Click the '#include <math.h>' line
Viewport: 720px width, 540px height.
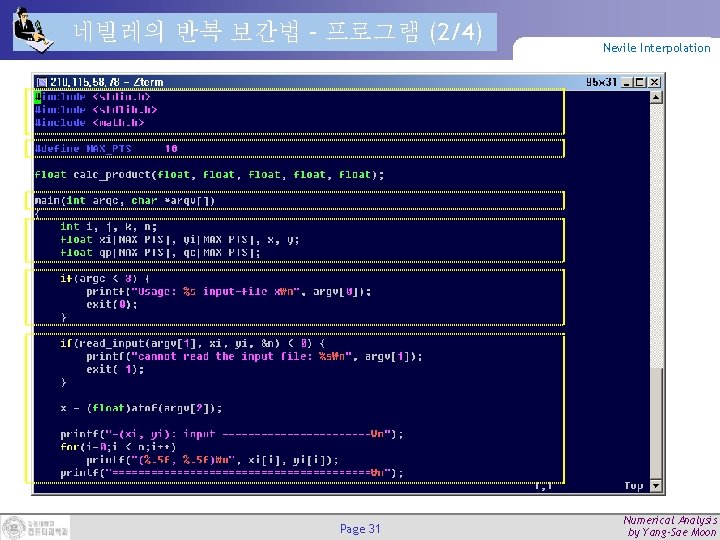[90, 123]
